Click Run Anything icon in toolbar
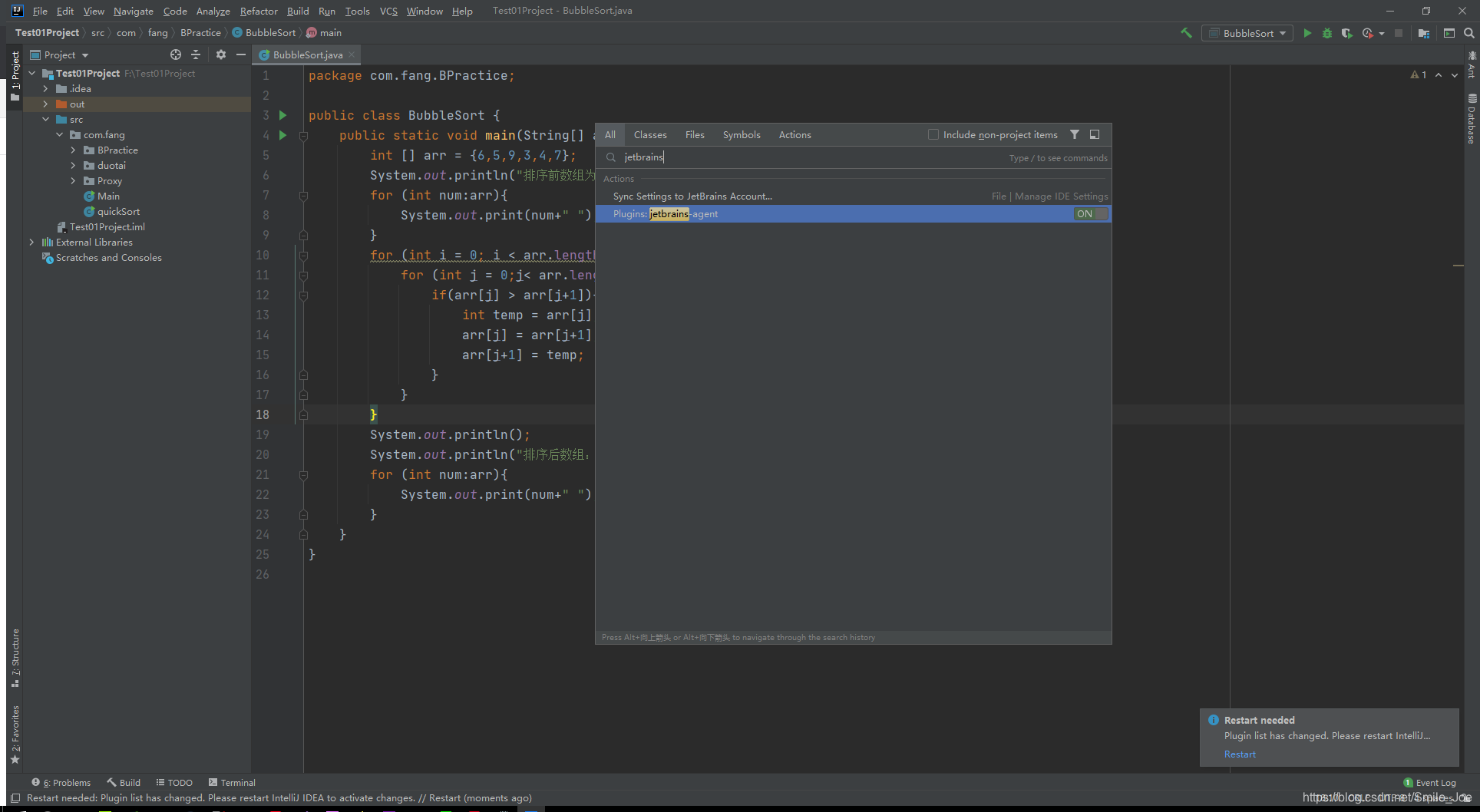 tap(1449, 33)
